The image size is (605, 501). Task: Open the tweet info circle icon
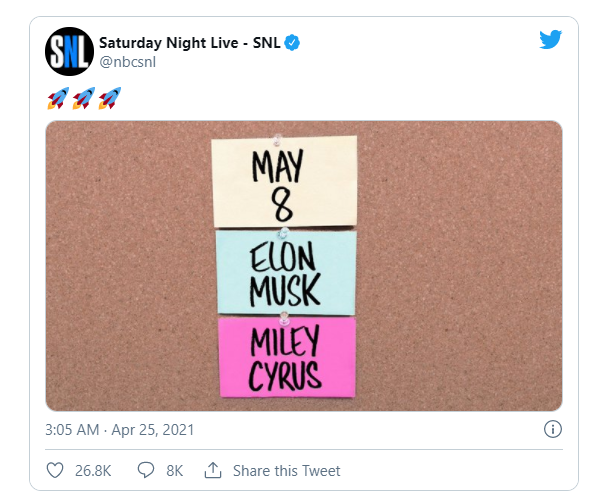(x=551, y=429)
